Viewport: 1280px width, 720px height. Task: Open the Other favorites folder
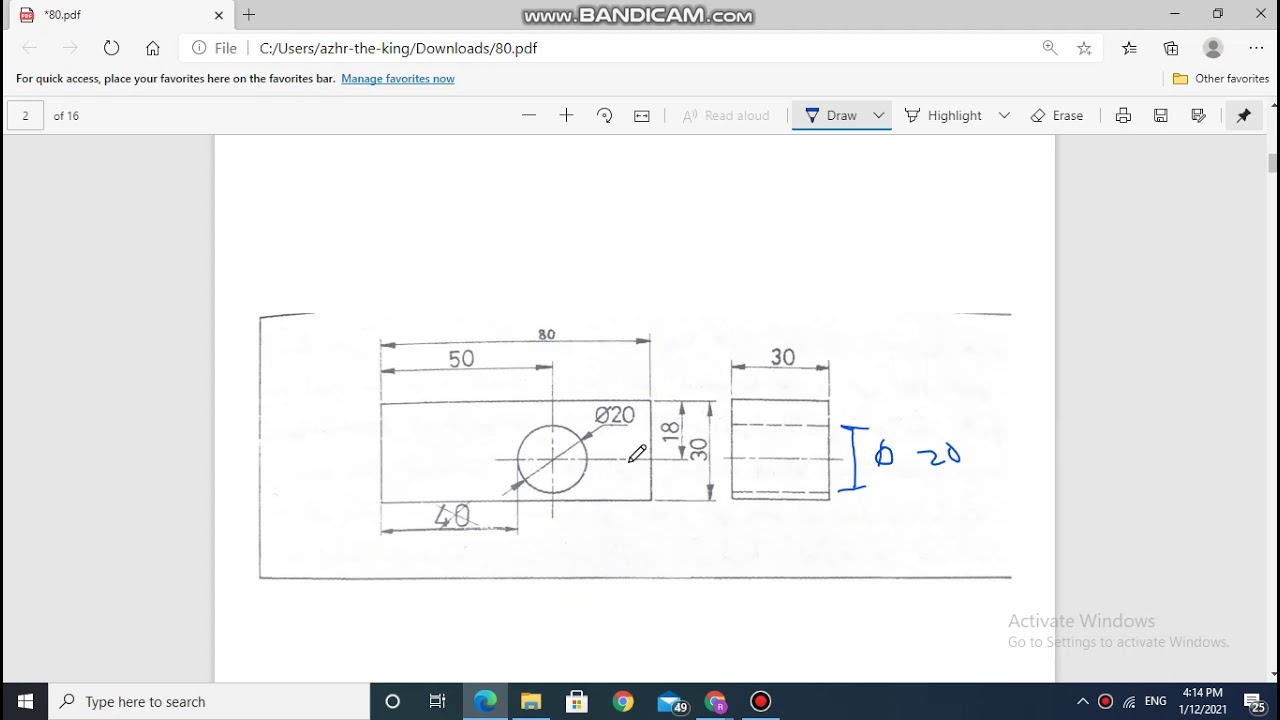(x=1221, y=78)
